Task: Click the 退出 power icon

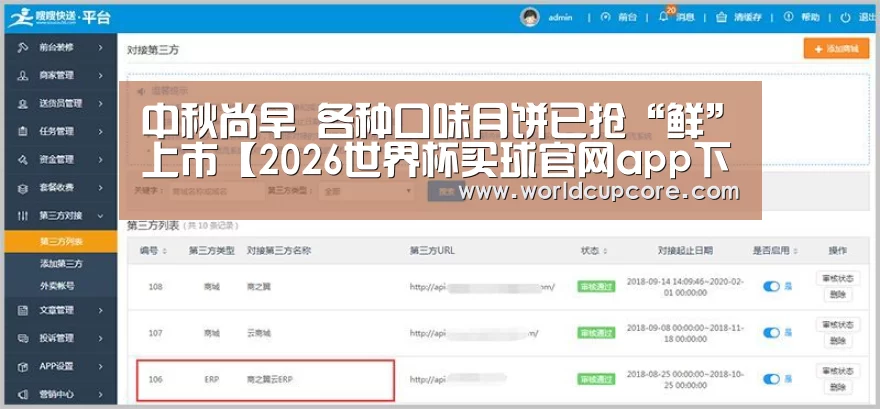Action: 845,17
